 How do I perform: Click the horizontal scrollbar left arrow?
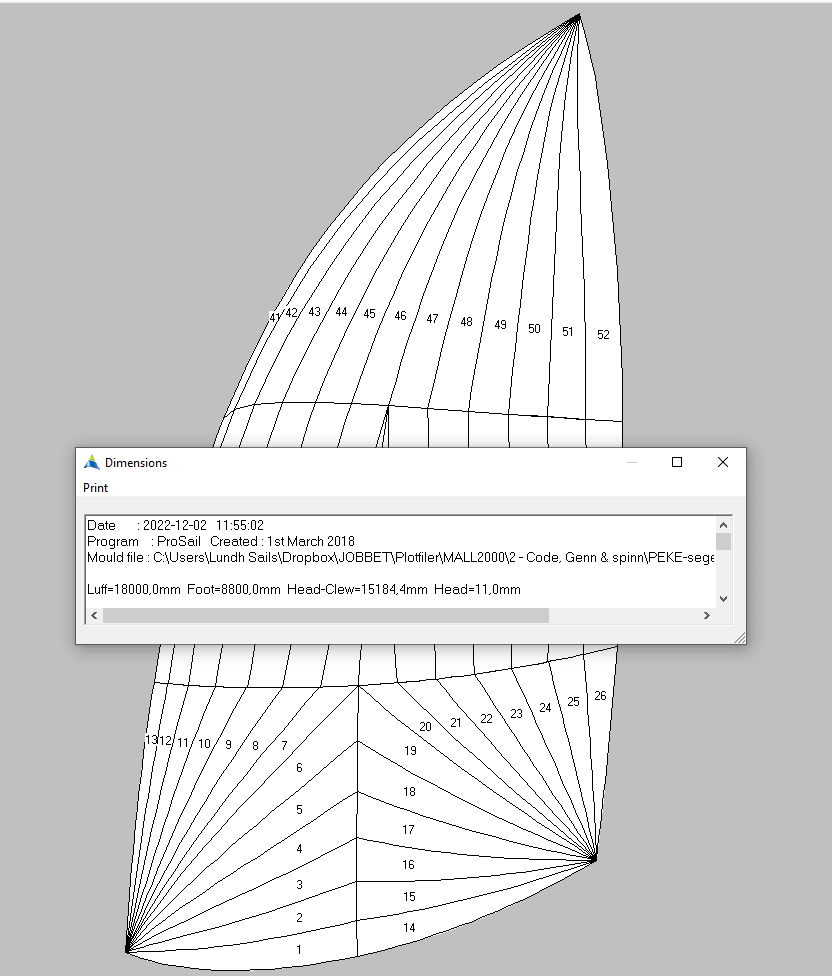(95, 616)
